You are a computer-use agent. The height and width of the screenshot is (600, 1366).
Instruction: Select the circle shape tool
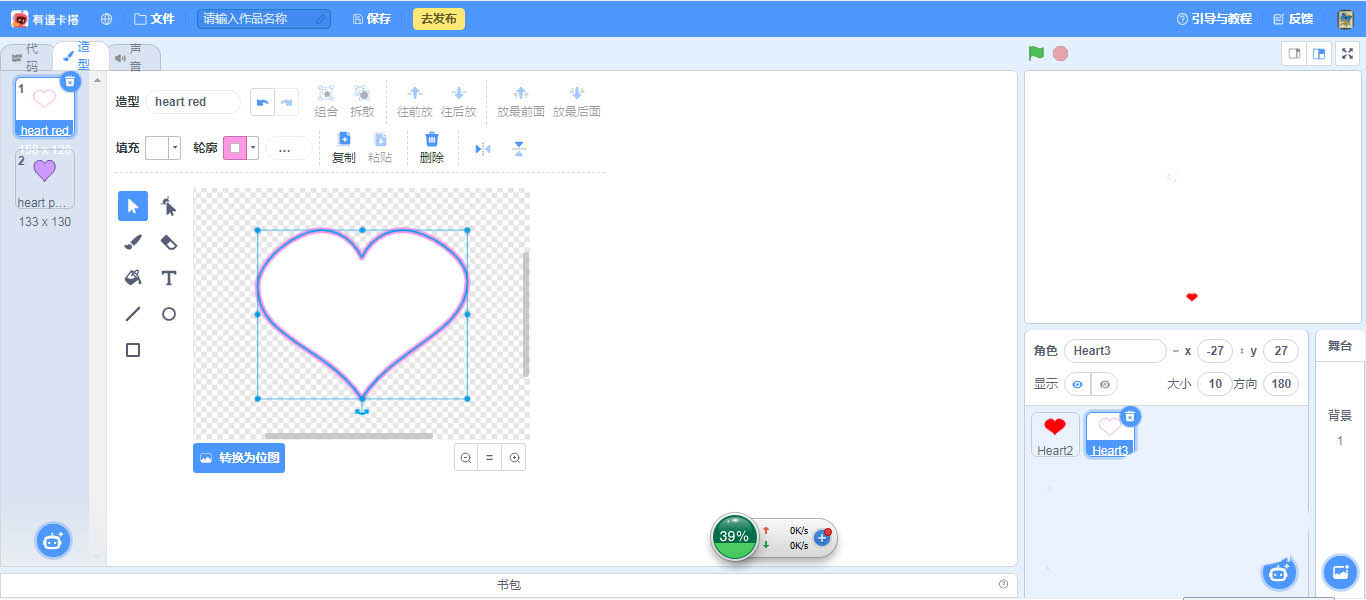(169, 314)
